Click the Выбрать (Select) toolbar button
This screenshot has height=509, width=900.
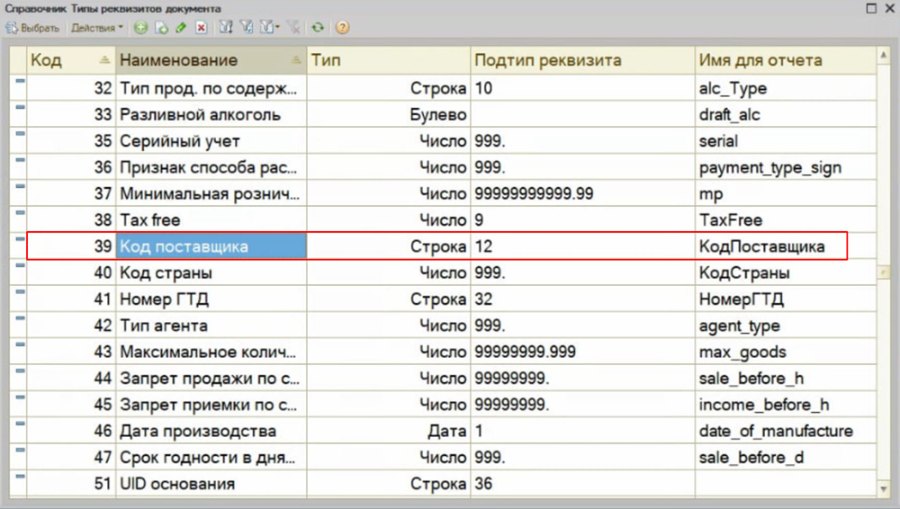(x=32, y=28)
